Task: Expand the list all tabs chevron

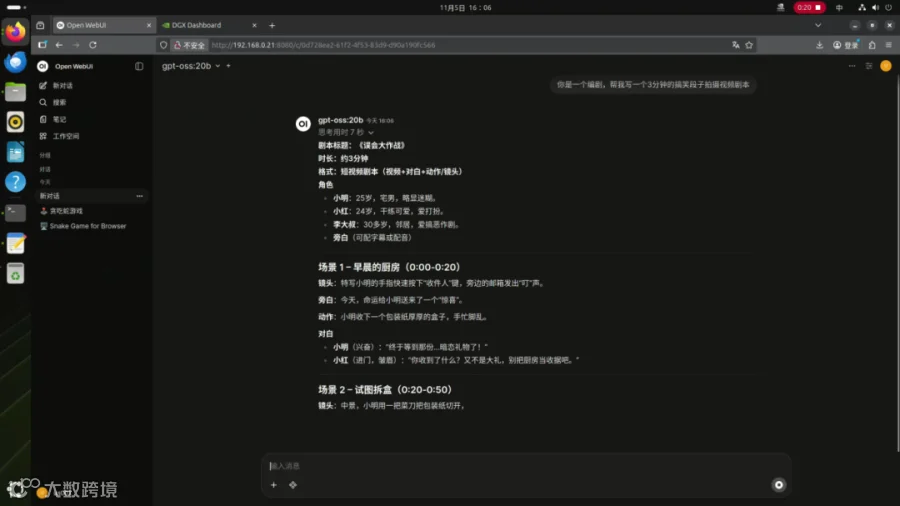Action: 818,25
